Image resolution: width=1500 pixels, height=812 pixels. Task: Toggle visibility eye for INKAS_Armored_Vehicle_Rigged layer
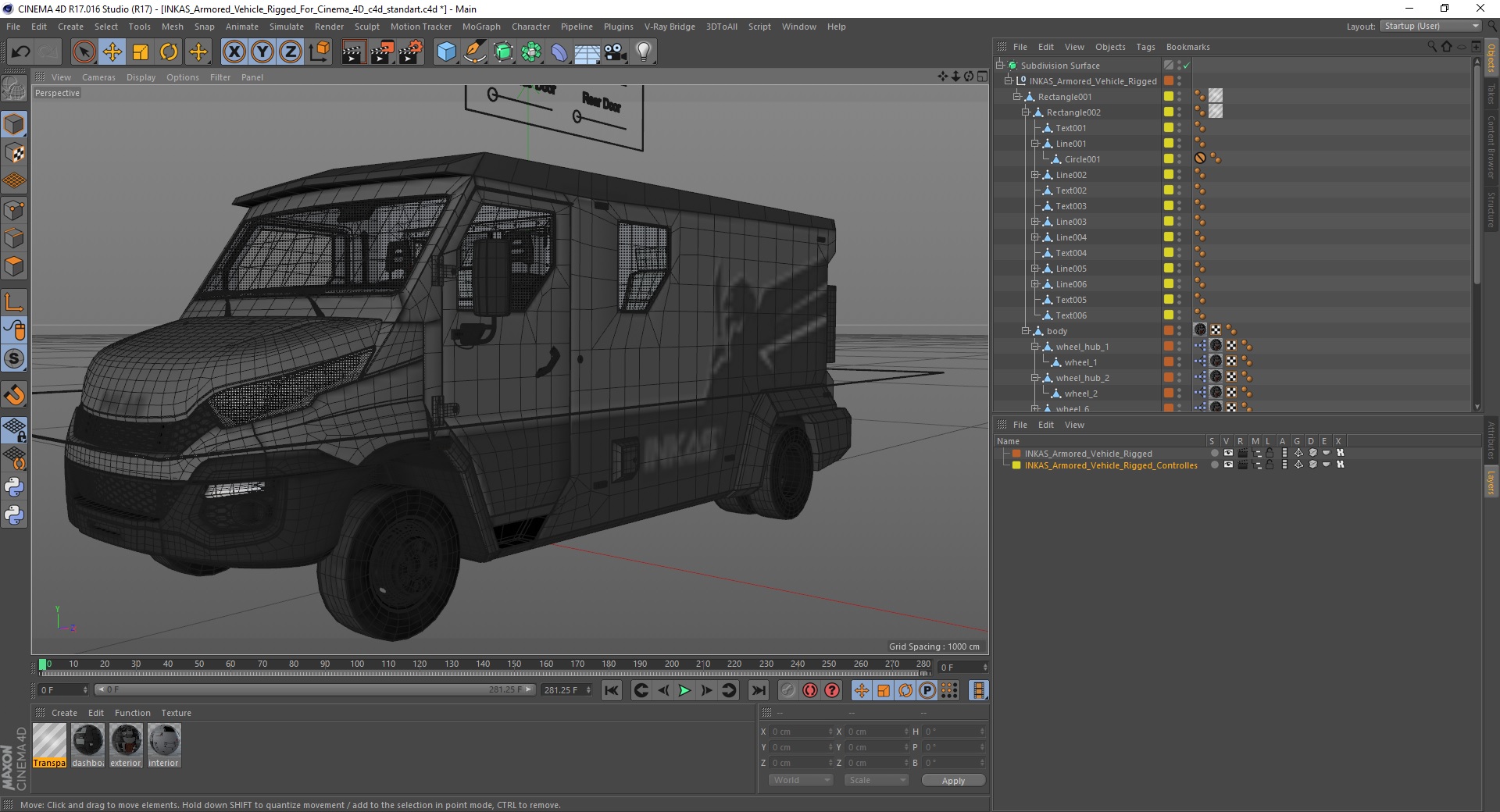click(1228, 453)
